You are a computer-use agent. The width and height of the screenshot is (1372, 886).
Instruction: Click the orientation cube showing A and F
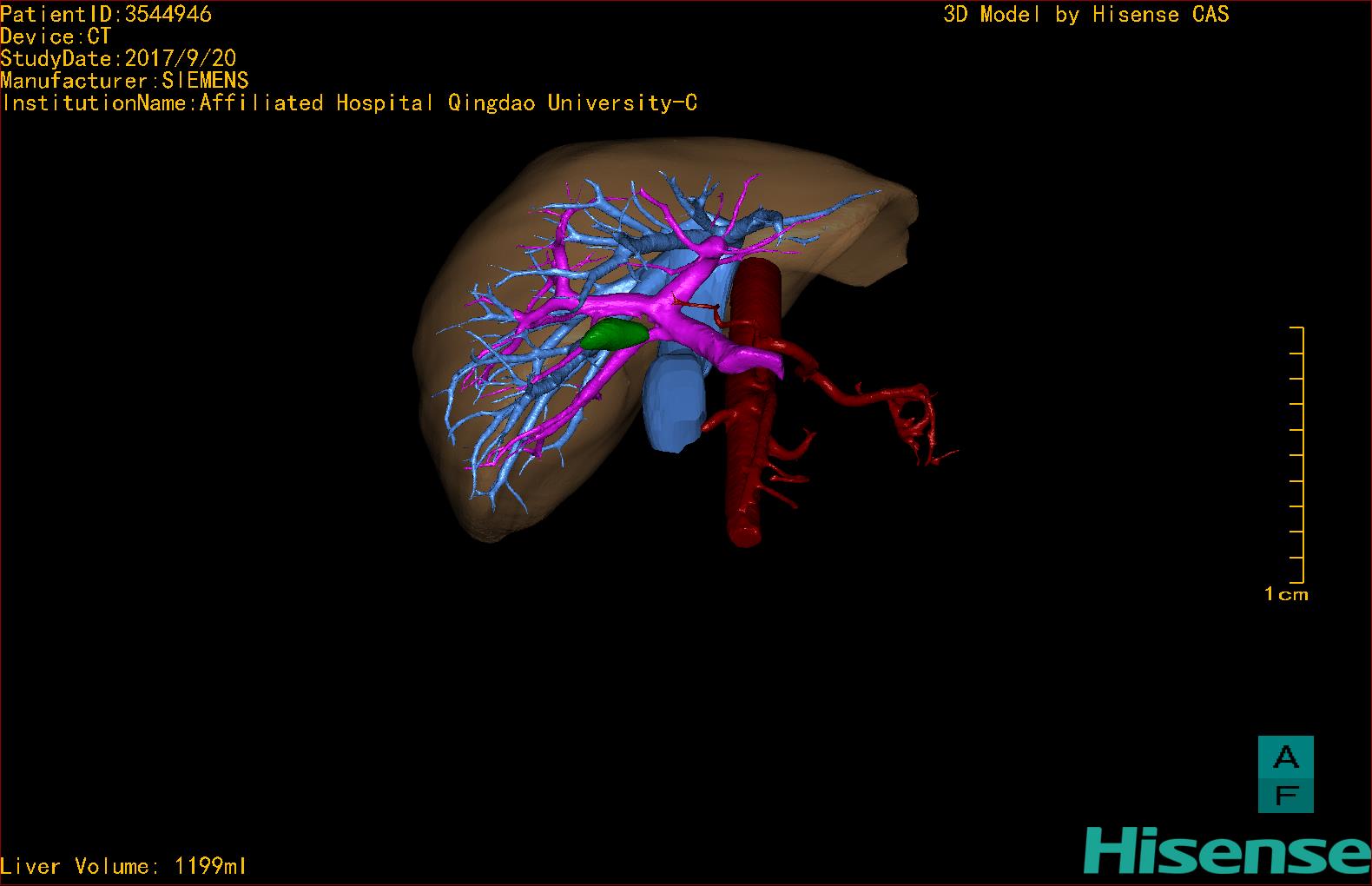1285,774
